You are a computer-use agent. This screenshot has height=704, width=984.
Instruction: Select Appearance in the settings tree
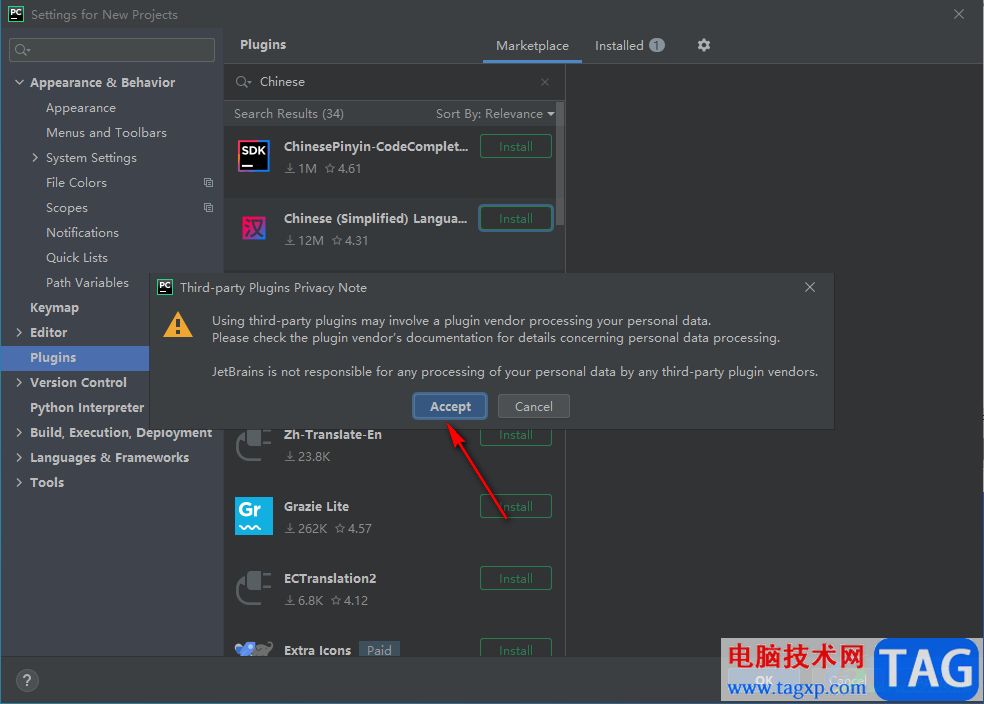(x=81, y=108)
